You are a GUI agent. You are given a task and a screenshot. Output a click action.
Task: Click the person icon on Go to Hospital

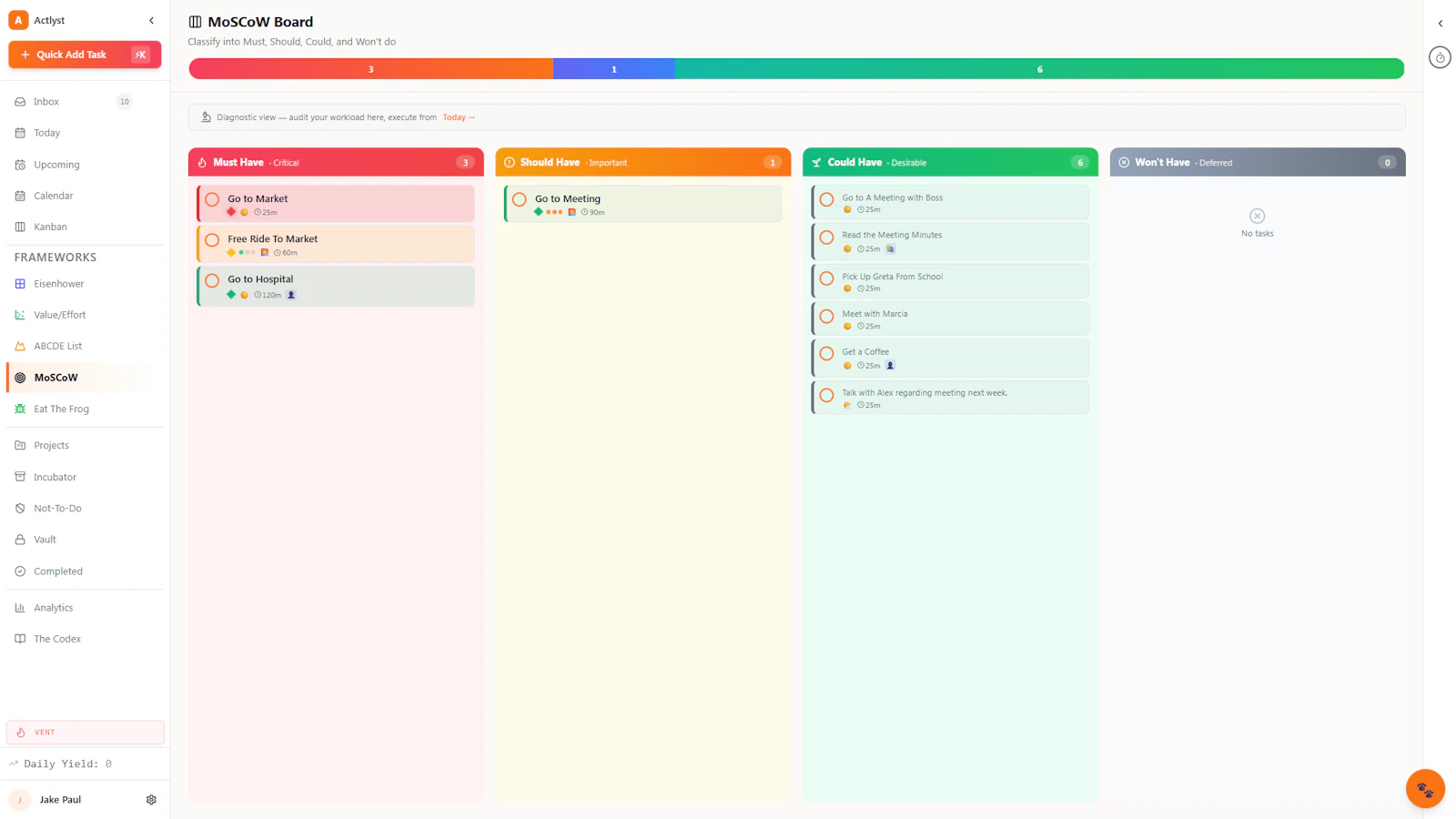click(x=291, y=295)
